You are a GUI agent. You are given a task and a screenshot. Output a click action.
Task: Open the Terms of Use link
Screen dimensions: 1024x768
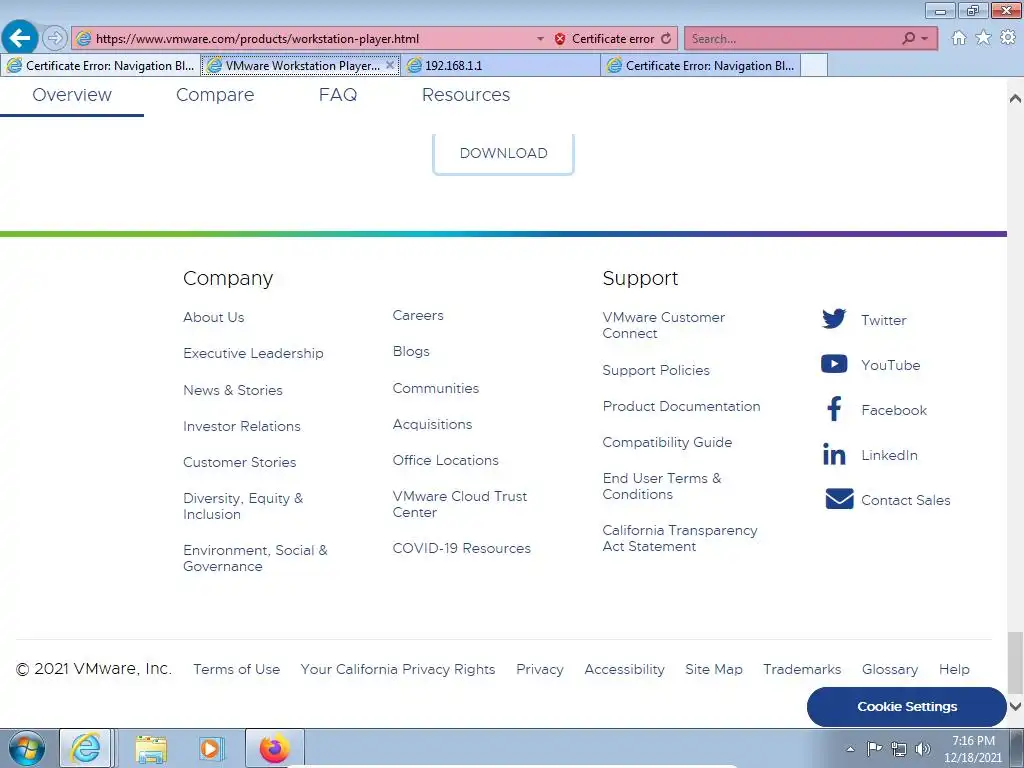(x=236, y=669)
